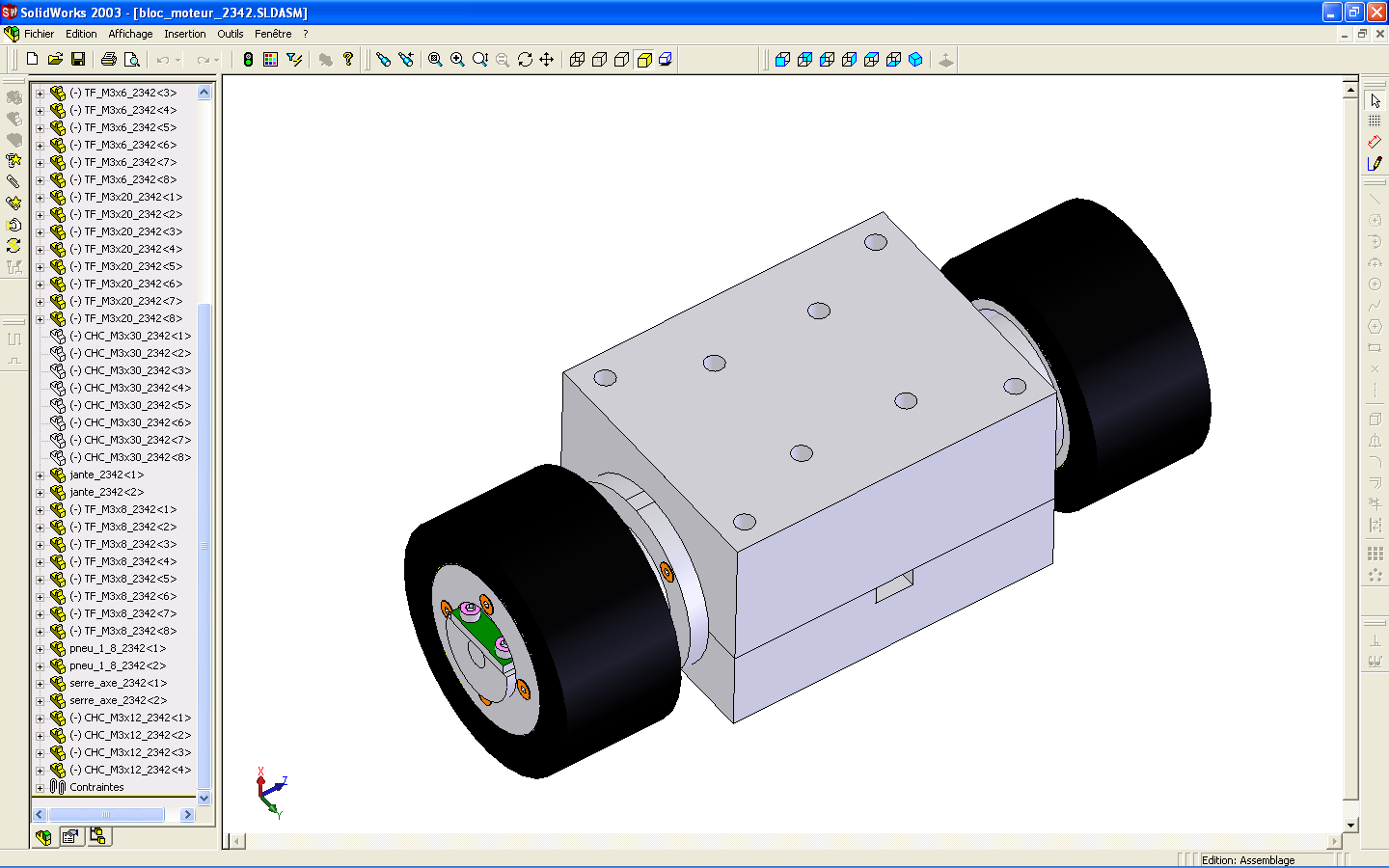Screen dimensions: 1389x868
Task: Activate the Pan view tool
Action: tap(547, 60)
